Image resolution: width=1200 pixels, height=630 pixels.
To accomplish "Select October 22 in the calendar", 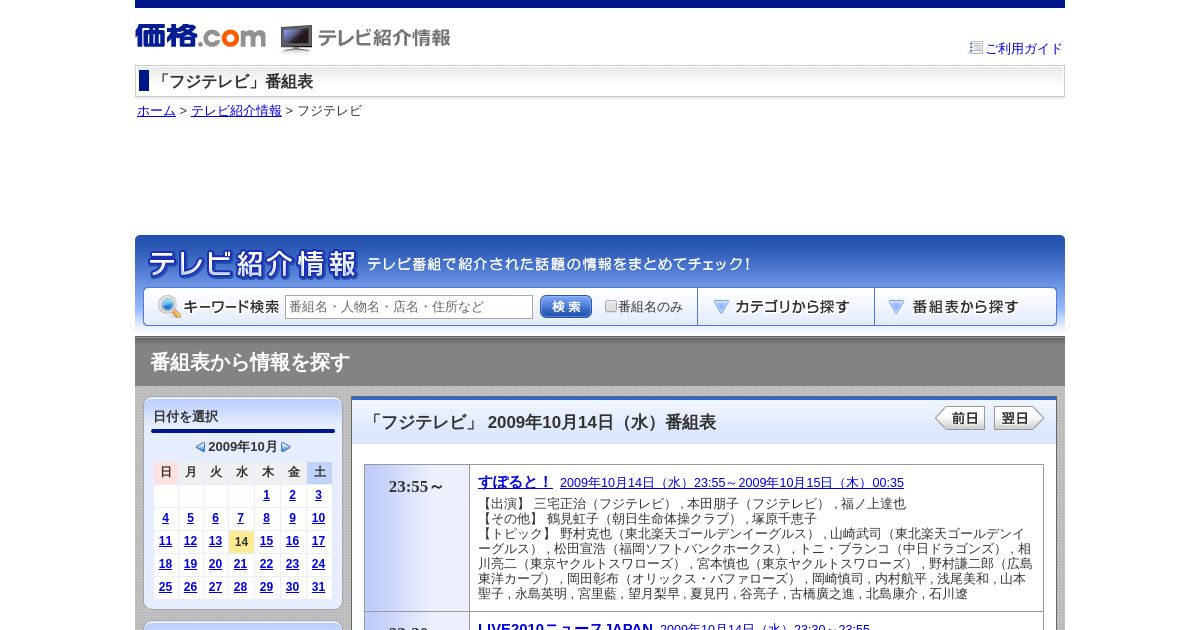I will pos(266,564).
